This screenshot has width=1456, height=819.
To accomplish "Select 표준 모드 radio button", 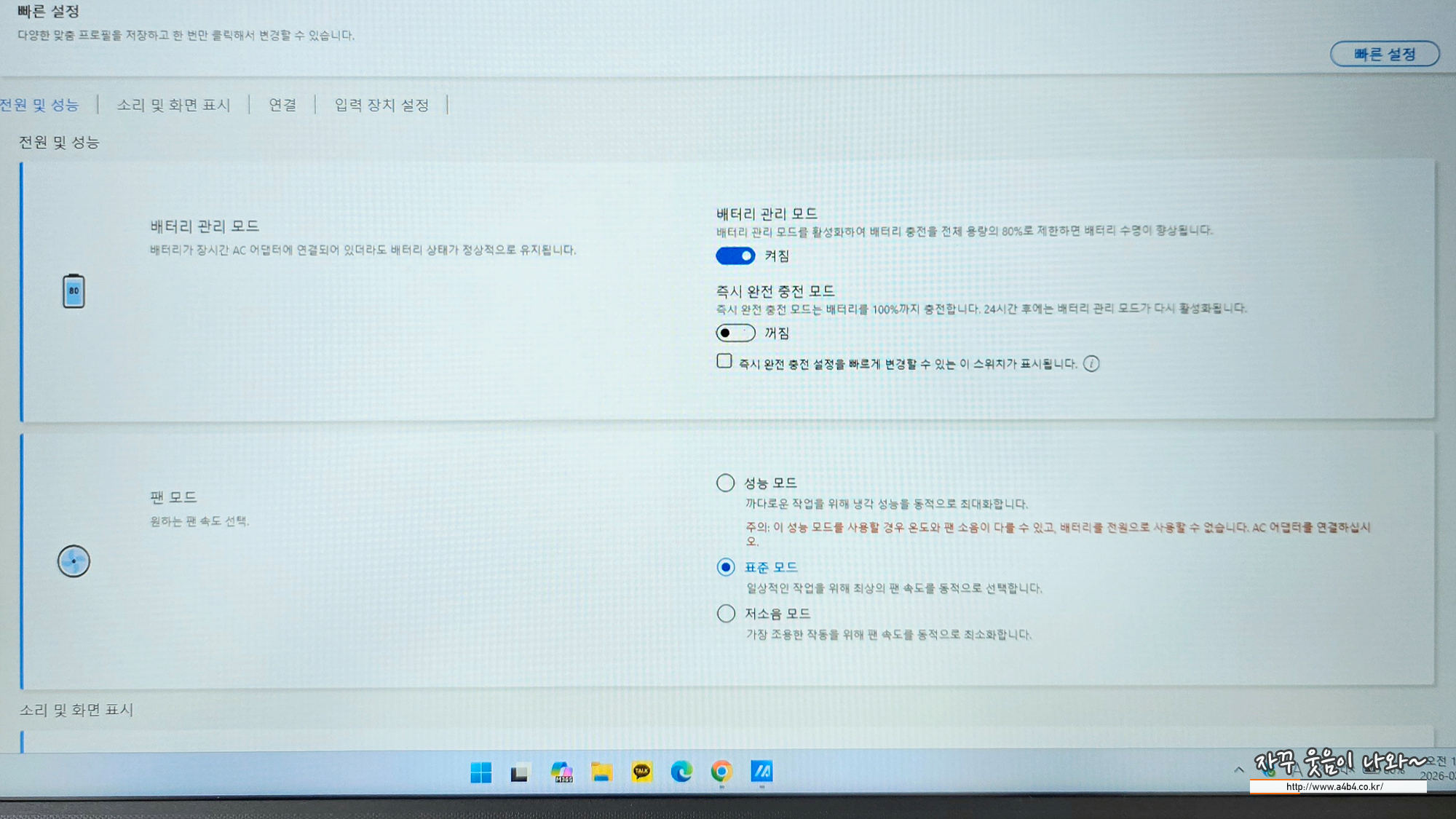I will [x=725, y=567].
